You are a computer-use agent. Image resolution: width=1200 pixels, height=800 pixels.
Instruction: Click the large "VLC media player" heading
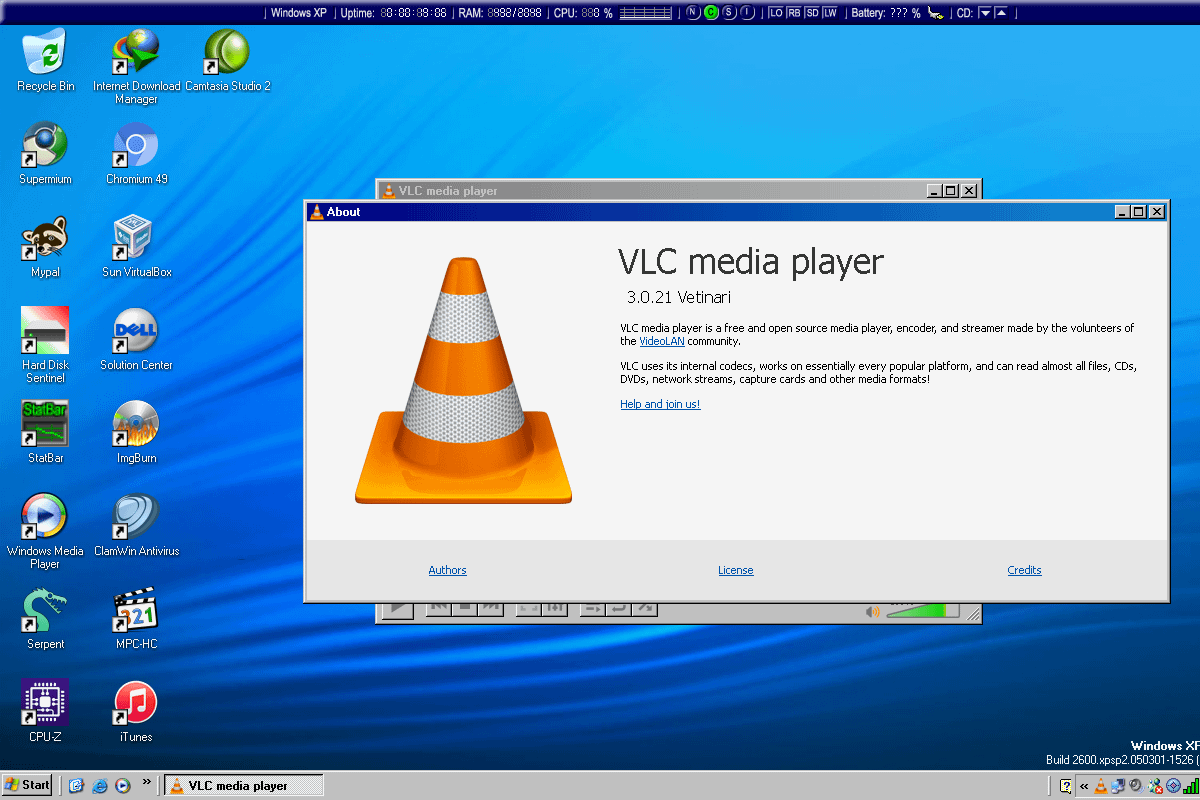click(x=751, y=262)
